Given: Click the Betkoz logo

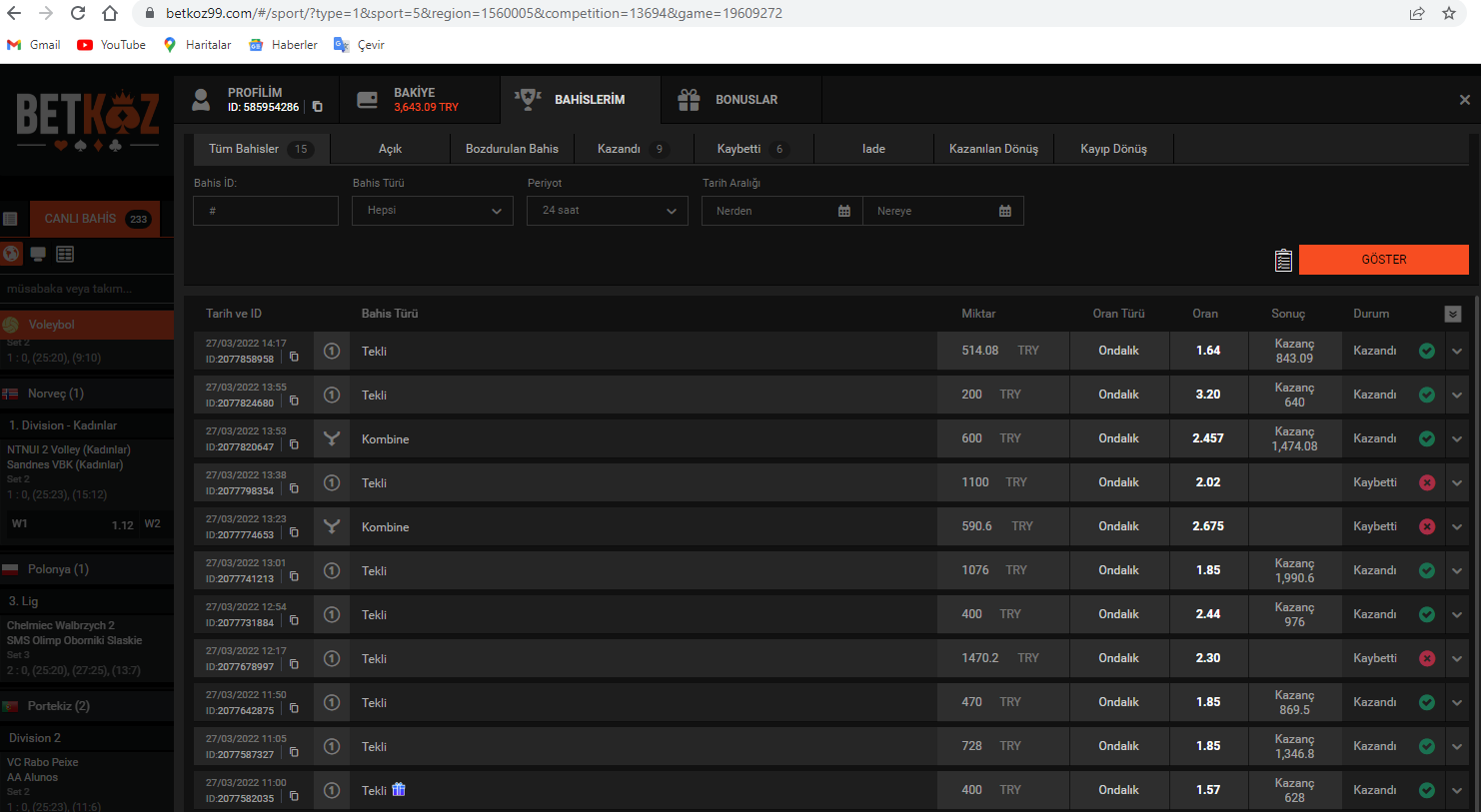Looking at the screenshot, I should point(87,122).
